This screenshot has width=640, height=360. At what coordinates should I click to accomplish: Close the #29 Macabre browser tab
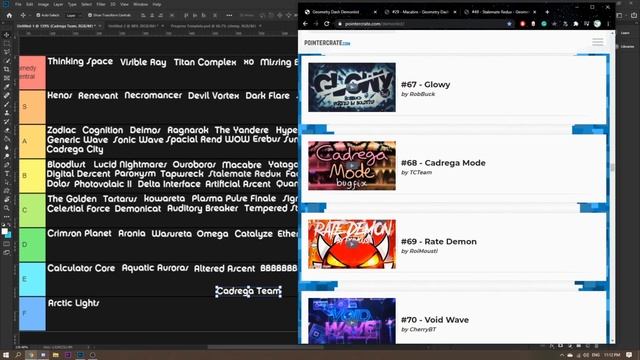coord(455,12)
